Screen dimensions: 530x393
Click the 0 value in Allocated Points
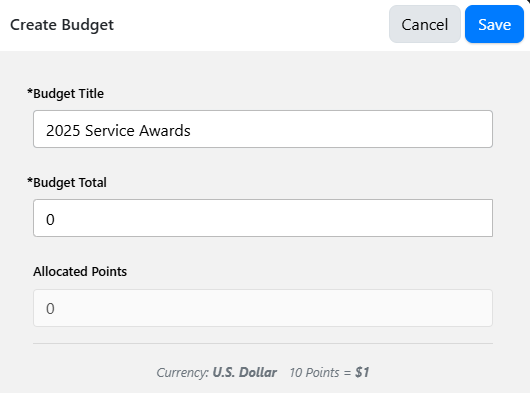(x=50, y=309)
